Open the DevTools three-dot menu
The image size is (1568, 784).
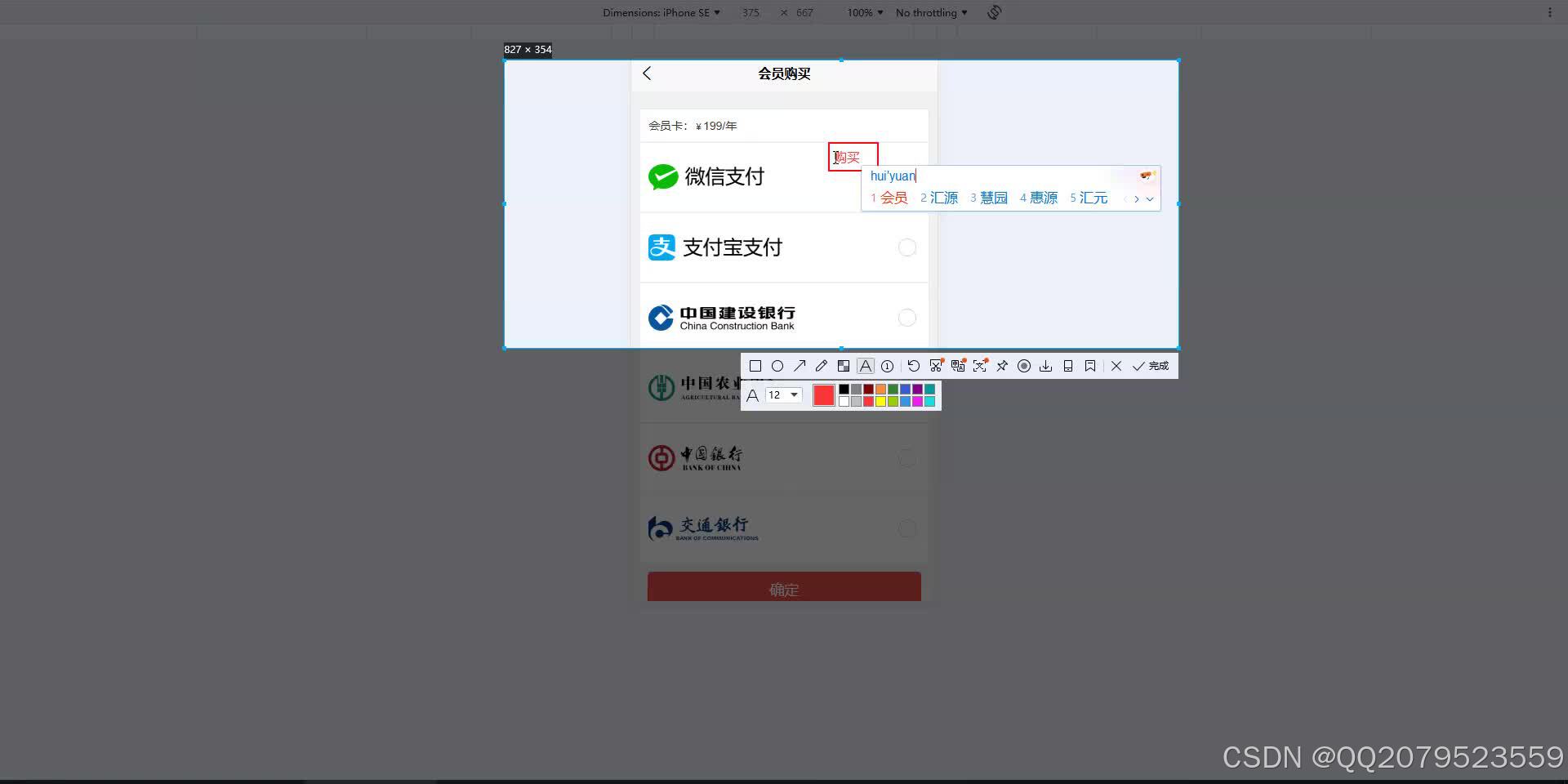coord(1551,12)
